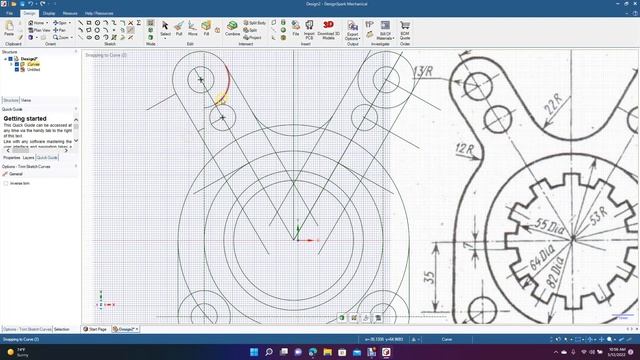Open Windows Start button on taskbar
Viewport: 640px width, 360px height.
coord(254,352)
